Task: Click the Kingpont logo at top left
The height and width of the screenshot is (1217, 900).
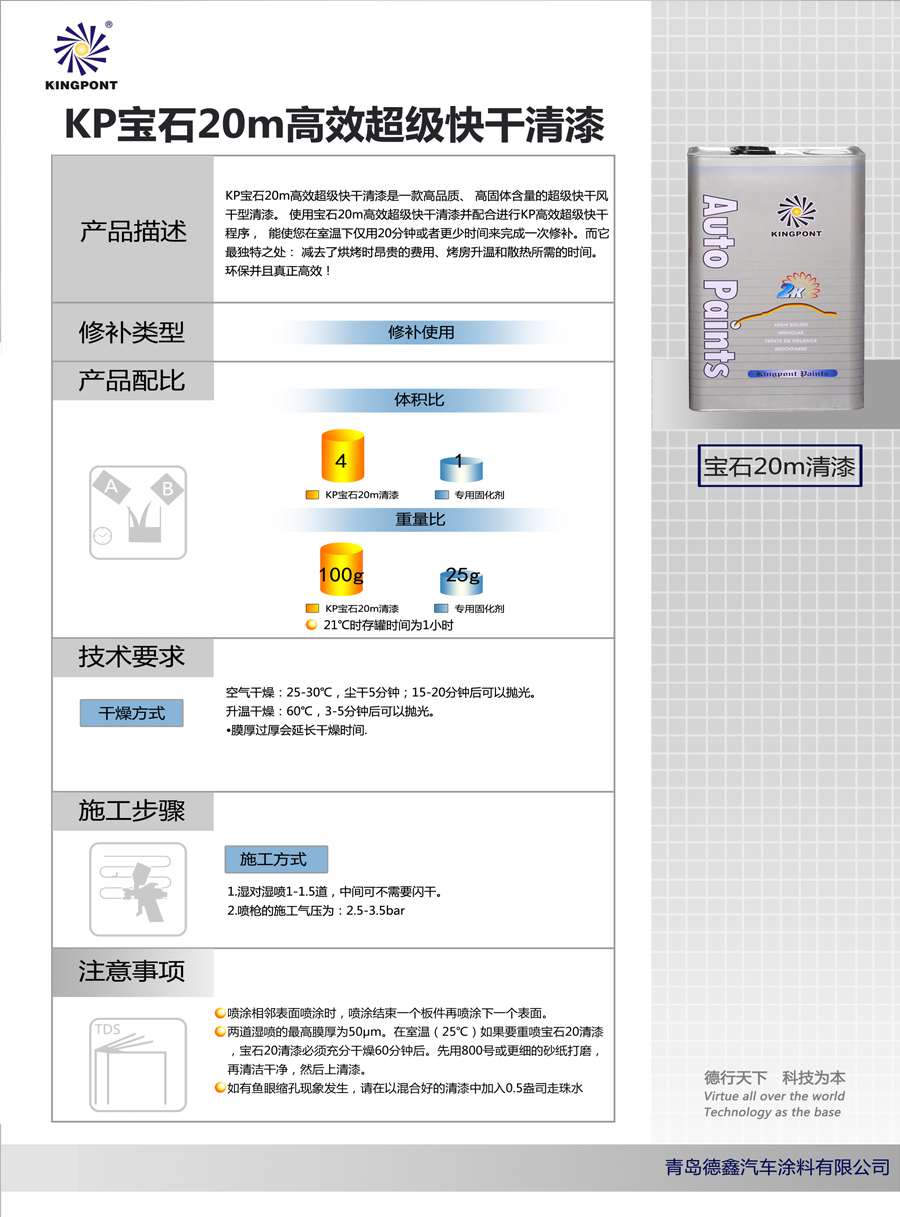Action: click(x=81, y=57)
